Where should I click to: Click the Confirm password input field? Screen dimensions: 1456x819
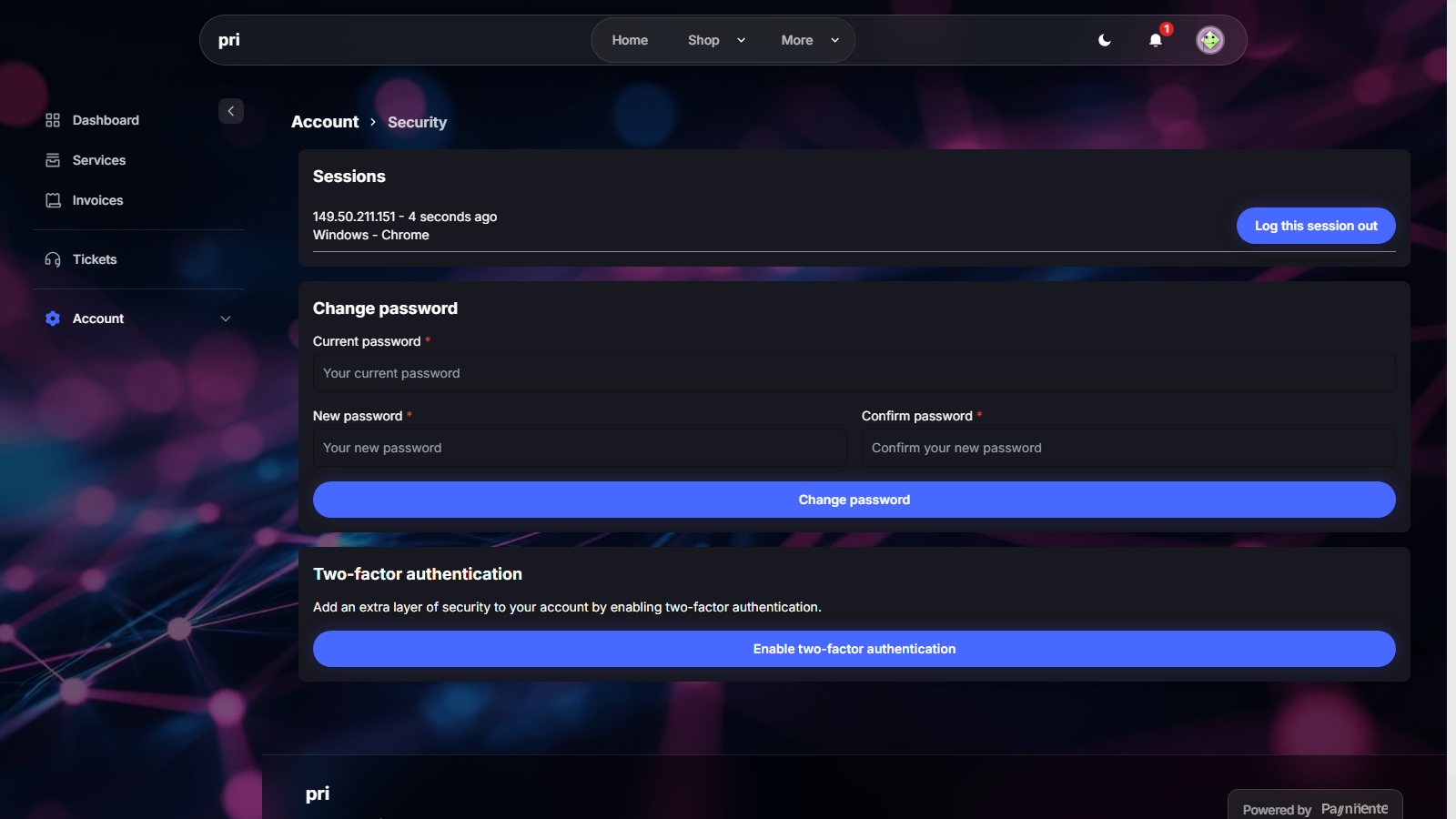1128,448
